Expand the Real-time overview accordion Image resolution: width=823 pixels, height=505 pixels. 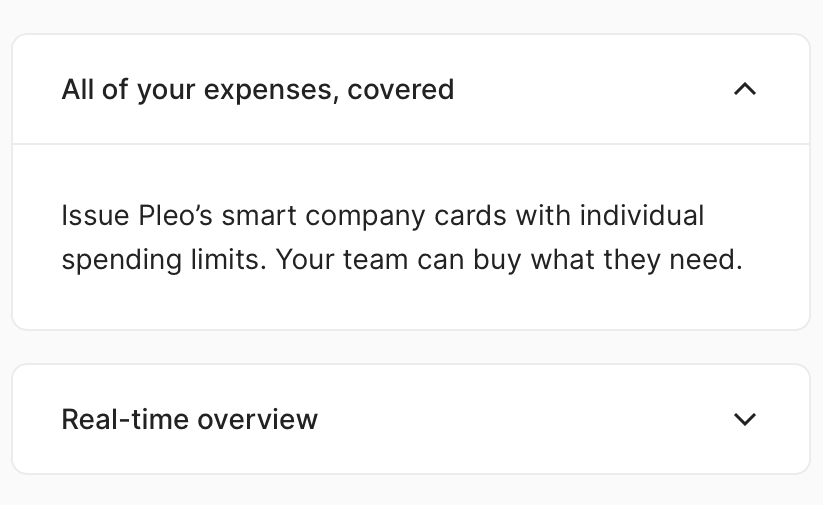[410, 419]
